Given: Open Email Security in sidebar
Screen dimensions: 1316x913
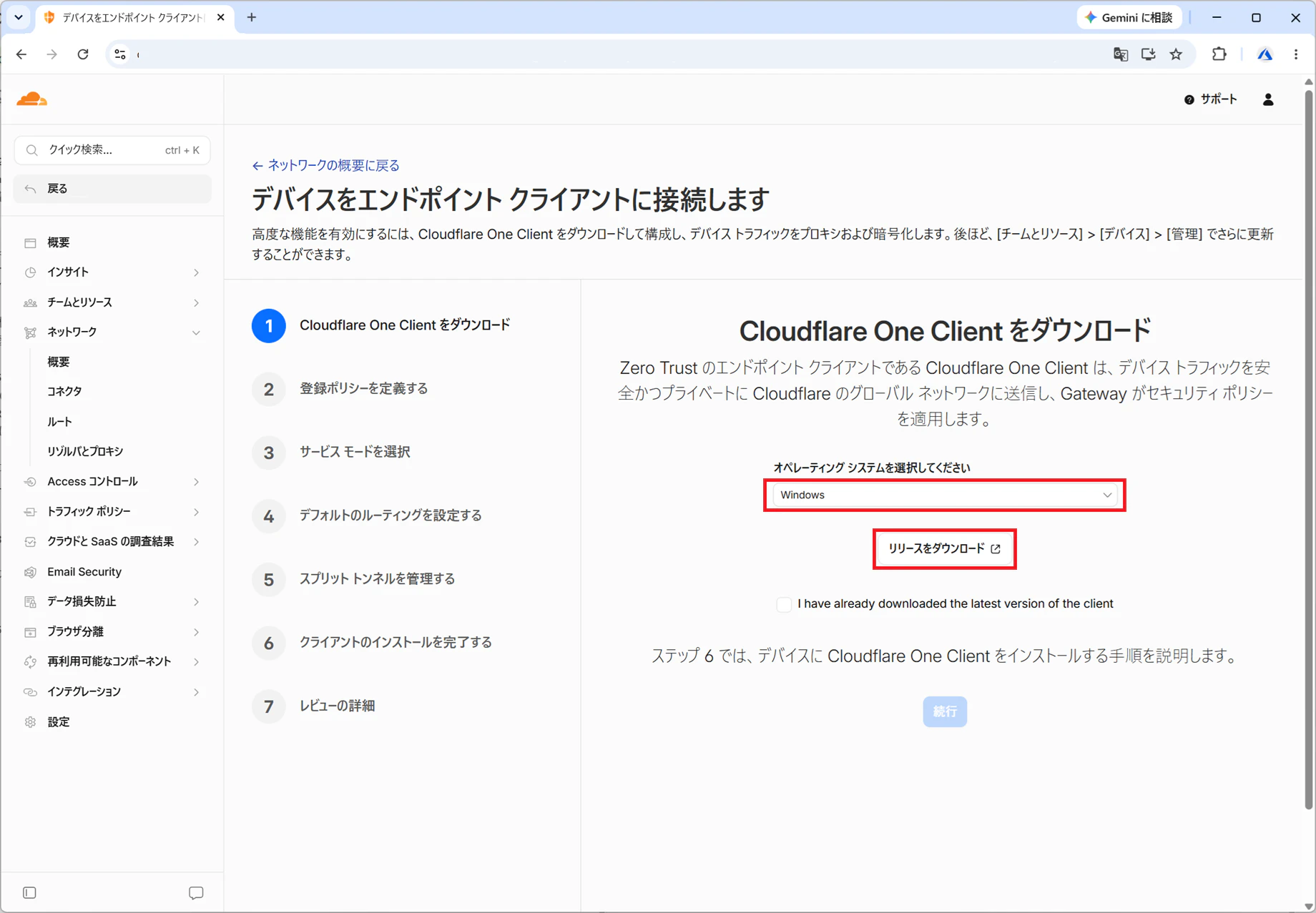Looking at the screenshot, I should click(84, 572).
